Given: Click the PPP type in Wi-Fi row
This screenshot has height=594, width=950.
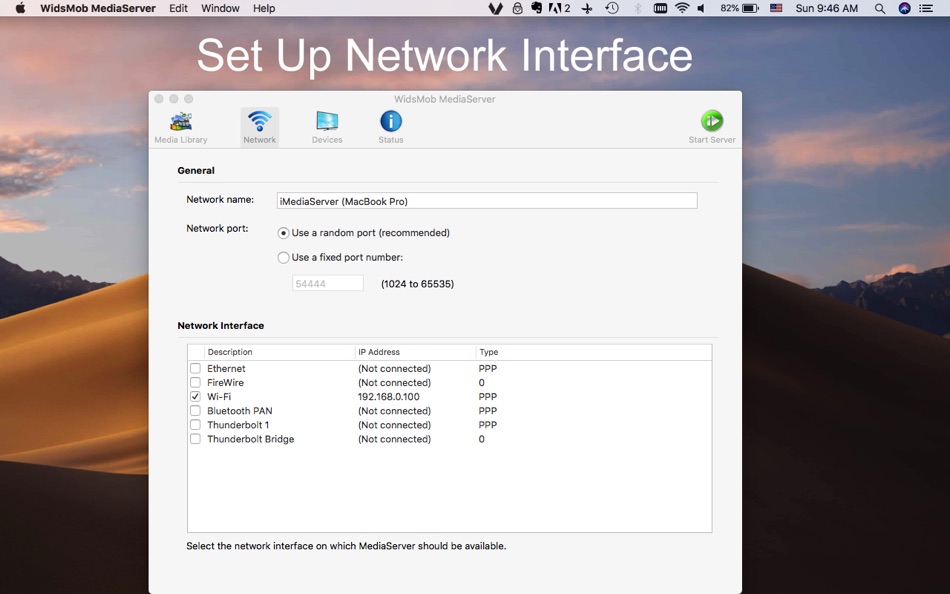Looking at the screenshot, I should [488, 396].
